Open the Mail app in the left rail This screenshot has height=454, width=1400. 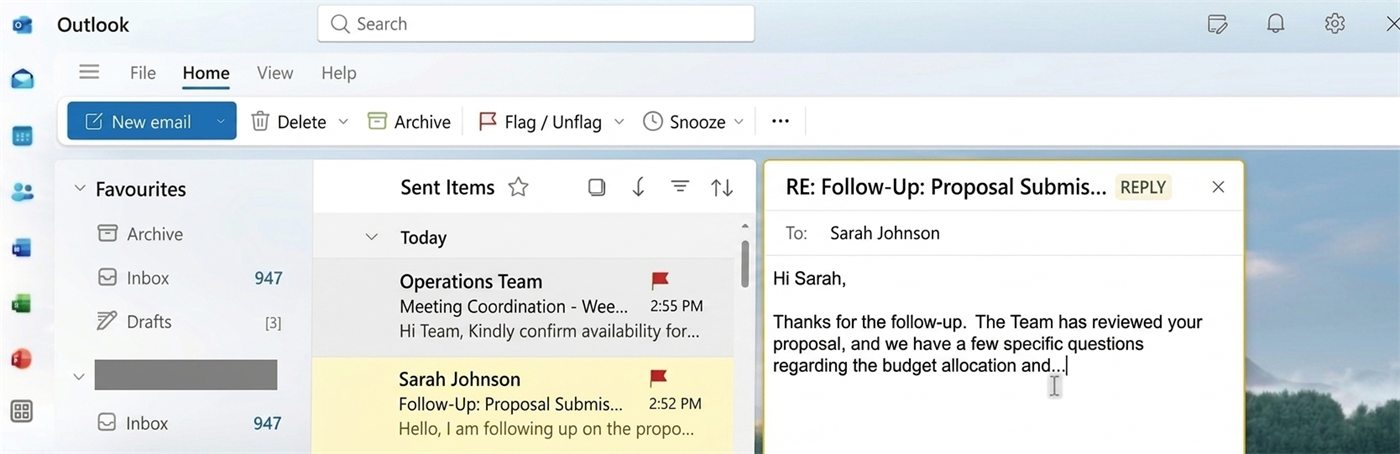coord(22,80)
